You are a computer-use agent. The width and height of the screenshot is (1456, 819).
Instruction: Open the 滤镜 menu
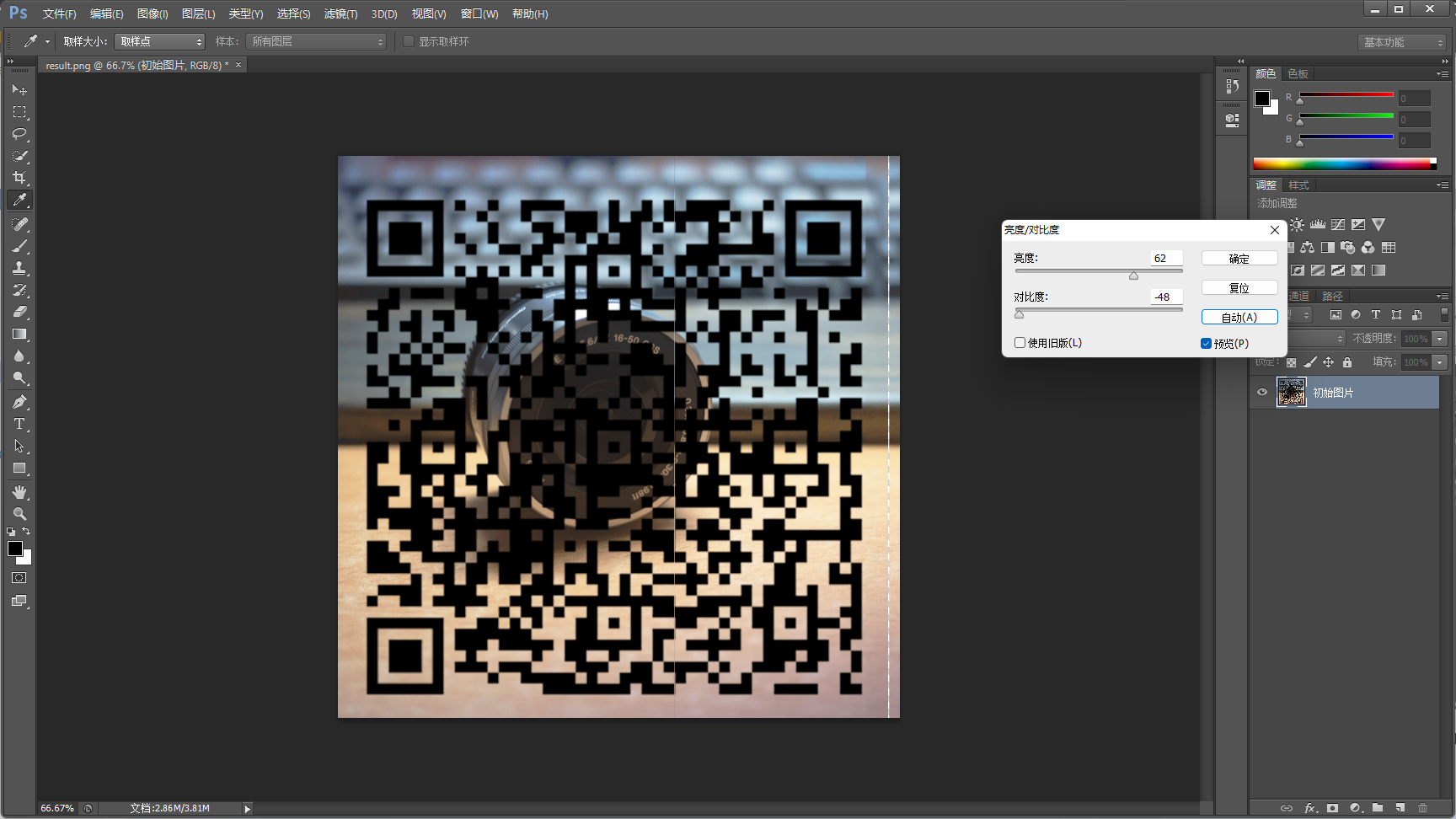tap(340, 14)
